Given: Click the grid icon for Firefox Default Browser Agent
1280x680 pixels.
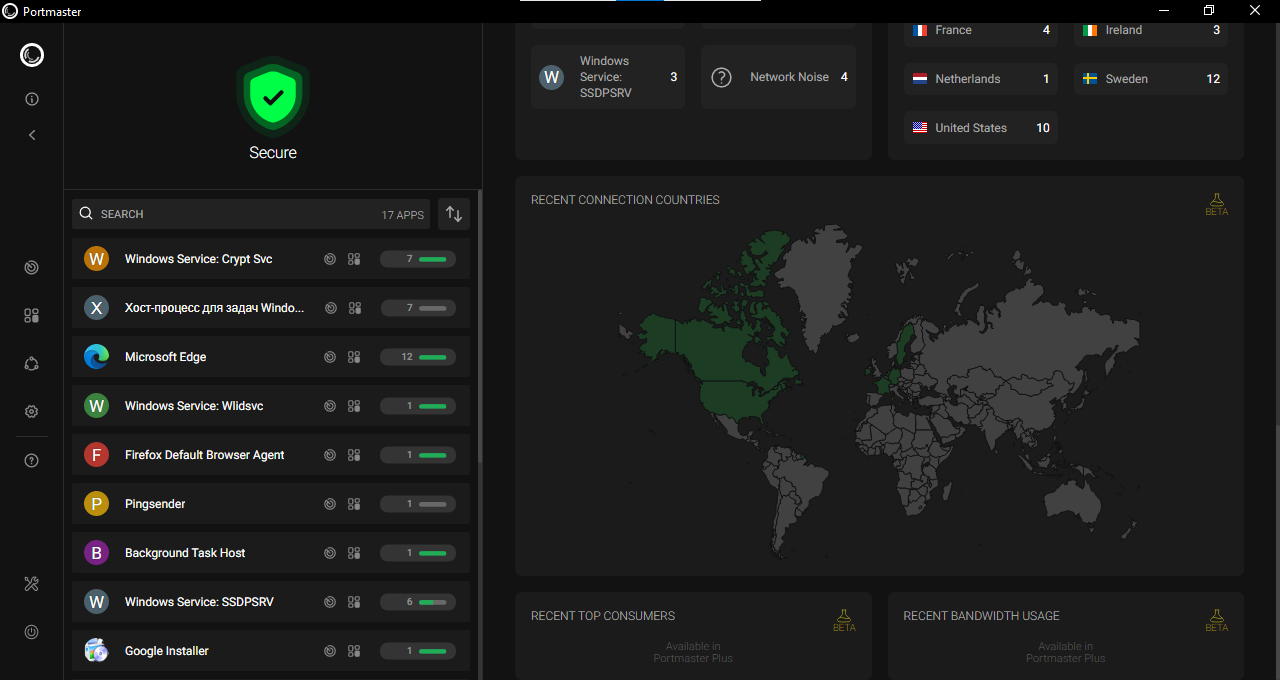Looking at the screenshot, I should [354, 455].
